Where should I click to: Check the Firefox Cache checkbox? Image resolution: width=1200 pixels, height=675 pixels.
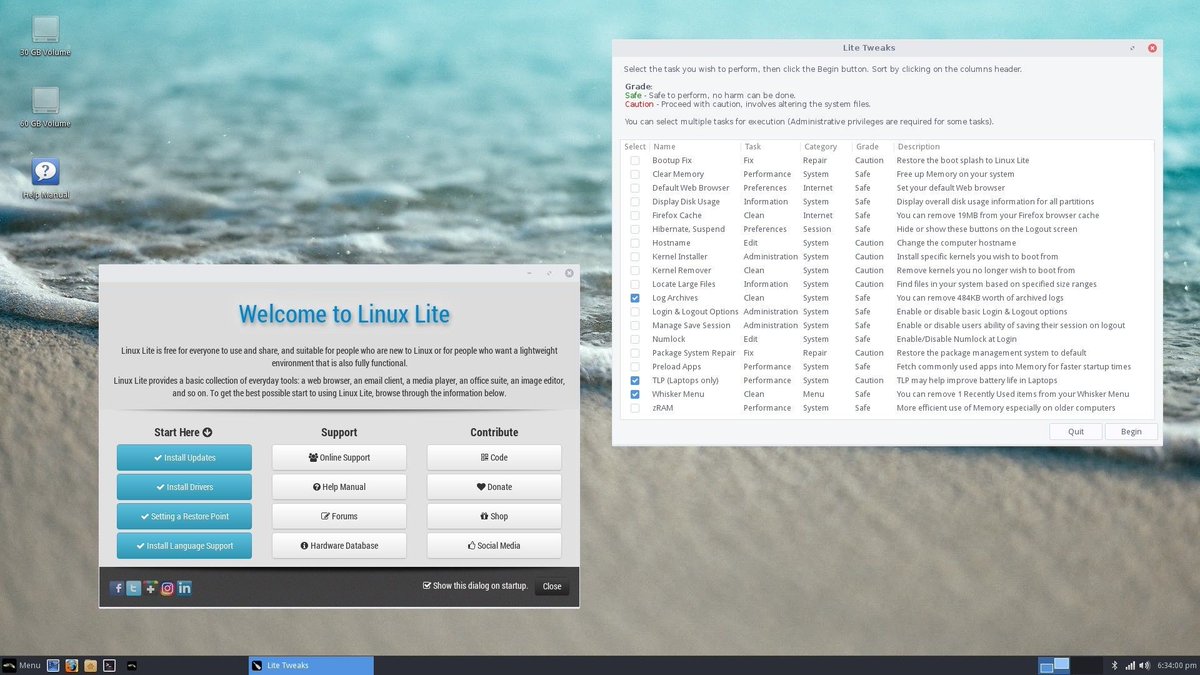click(635, 215)
